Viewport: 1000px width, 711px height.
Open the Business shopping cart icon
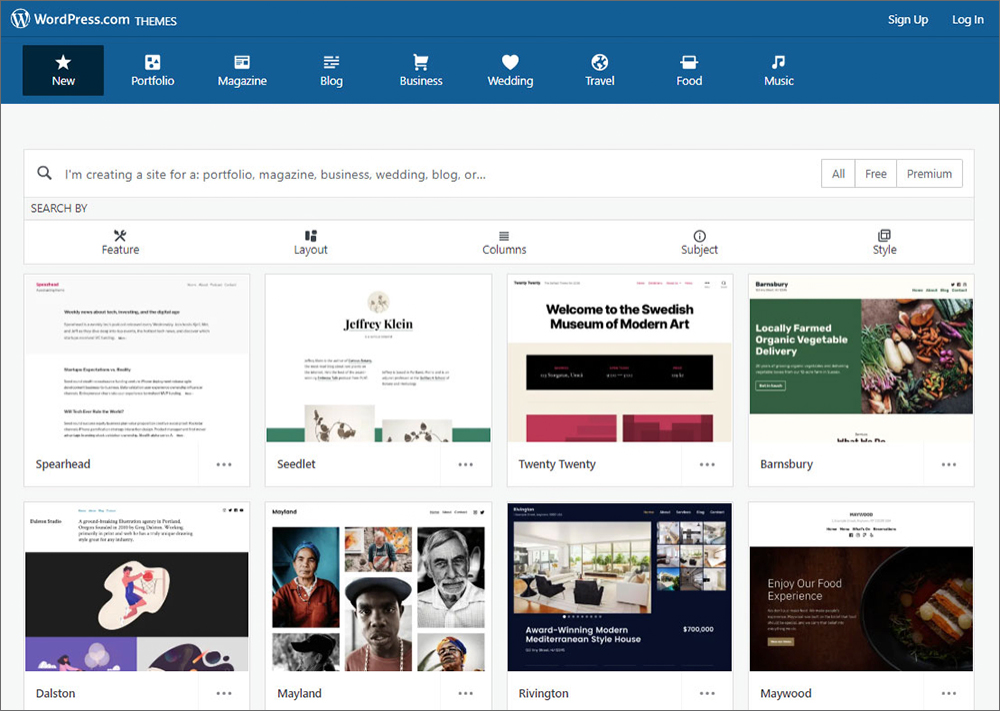pos(420,62)
